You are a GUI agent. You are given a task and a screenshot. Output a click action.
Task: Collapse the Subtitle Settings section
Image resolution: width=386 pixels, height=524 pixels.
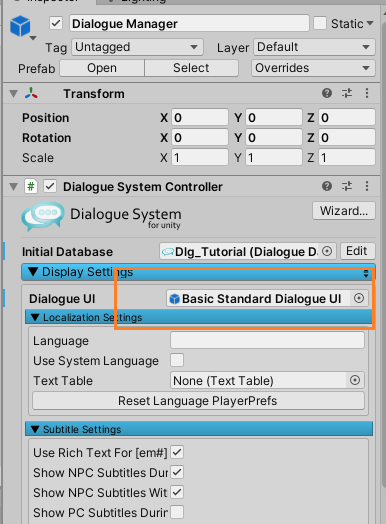click(x=35, y=429)
